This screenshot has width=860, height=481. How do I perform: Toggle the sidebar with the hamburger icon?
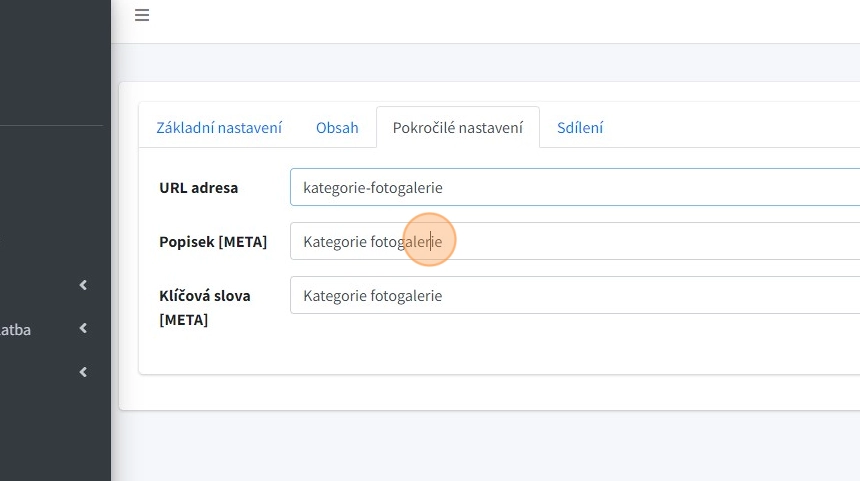click(142, 16)
